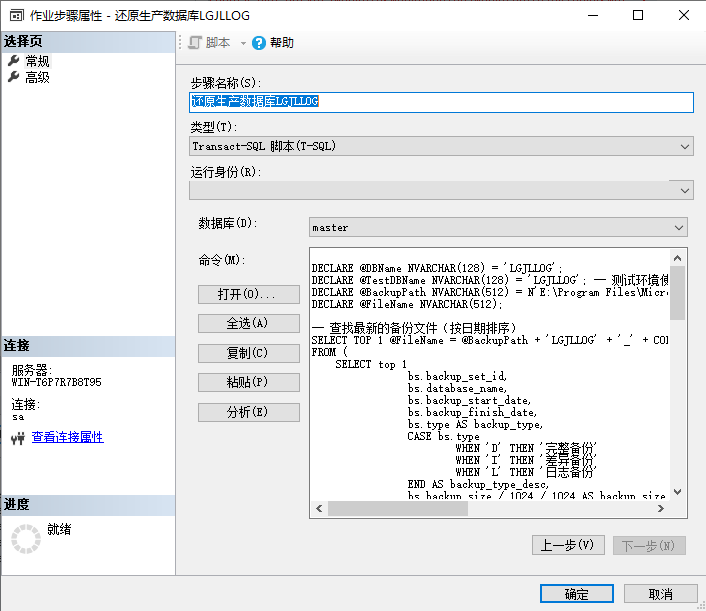Switch to the General page

38,62
